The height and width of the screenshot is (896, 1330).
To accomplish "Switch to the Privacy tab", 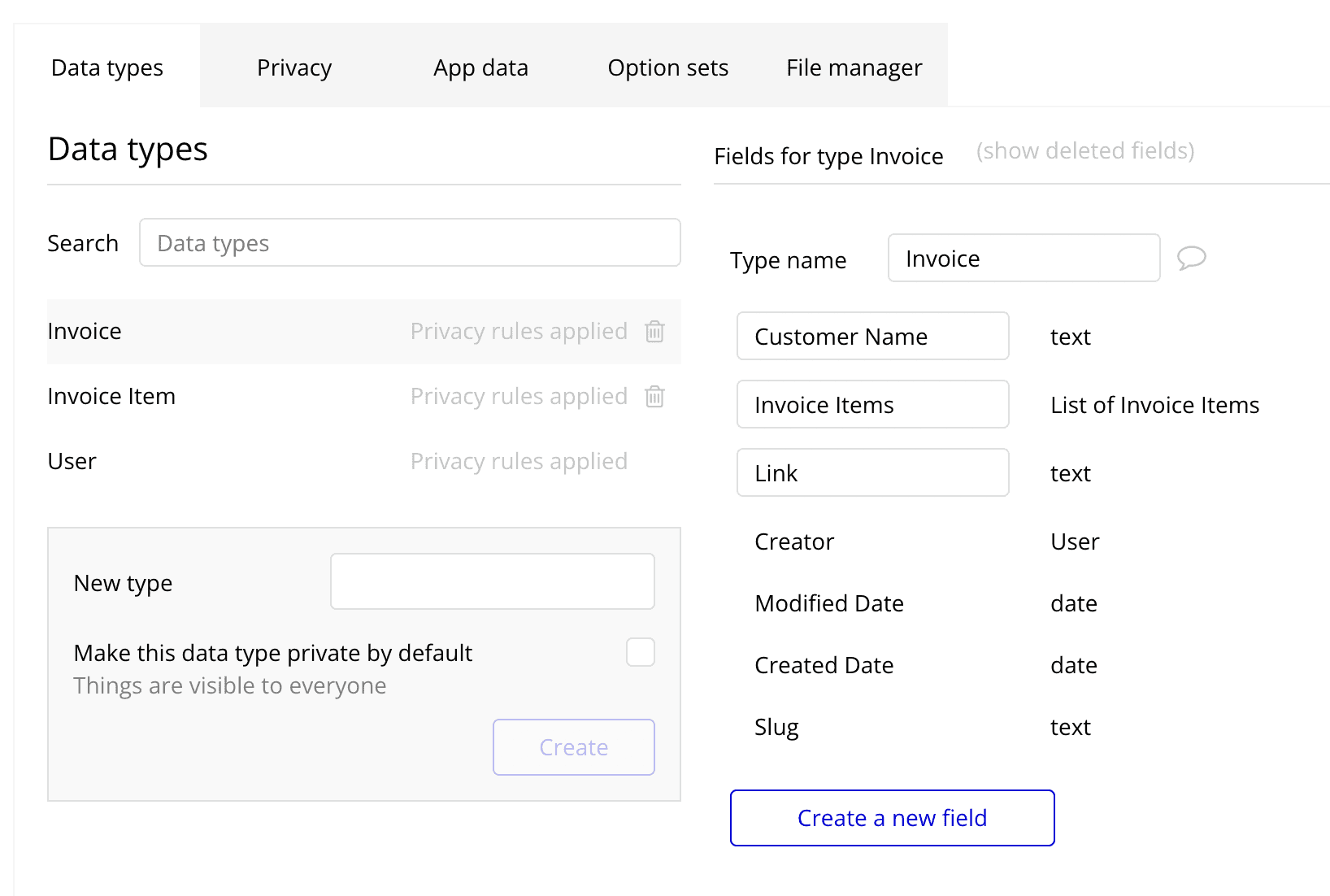I will (x=293, y=67).
